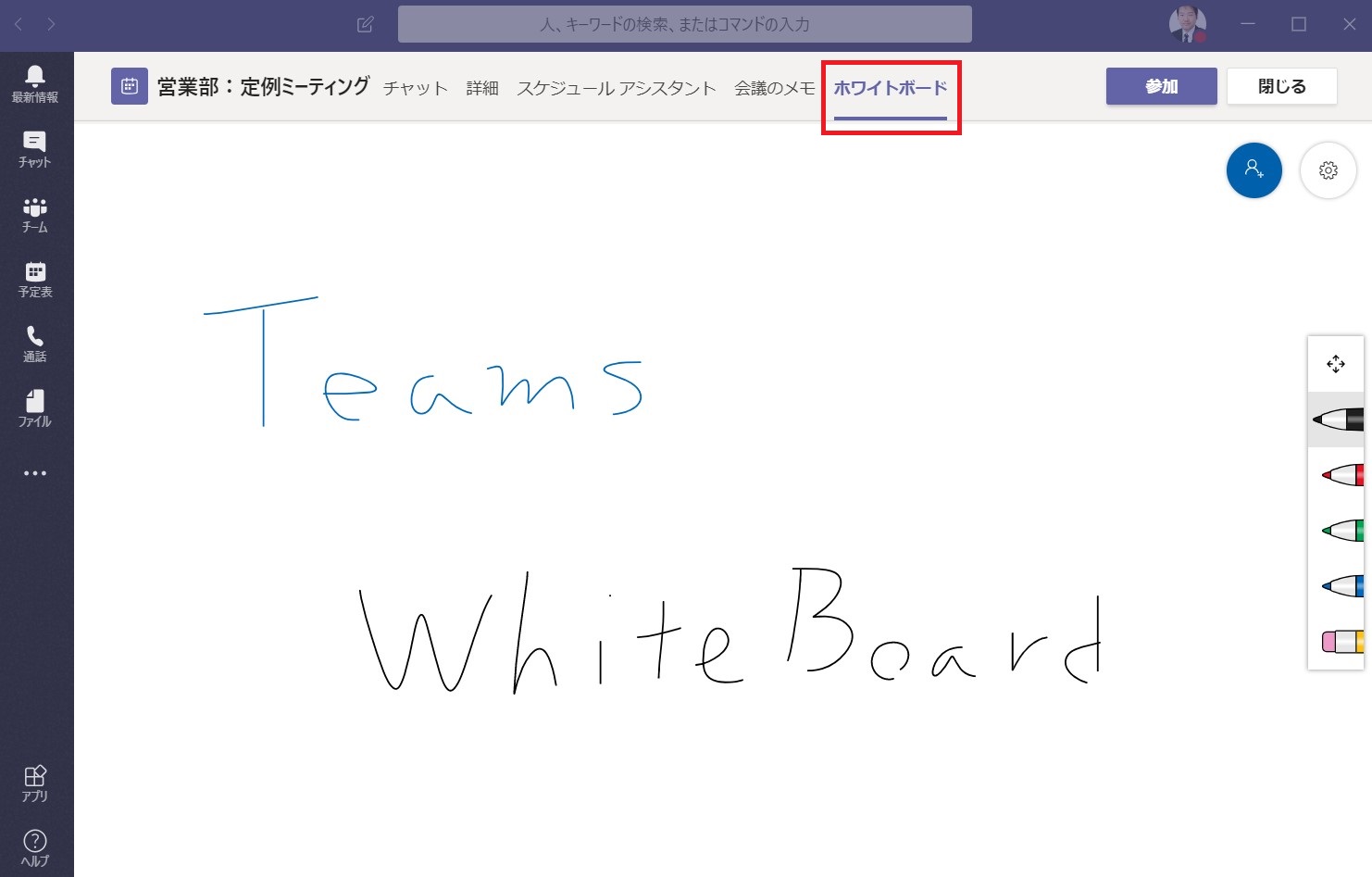1372x877 pixels.
Task: Open Teams (チーム) in the sidebar
Action: point(35,214)
